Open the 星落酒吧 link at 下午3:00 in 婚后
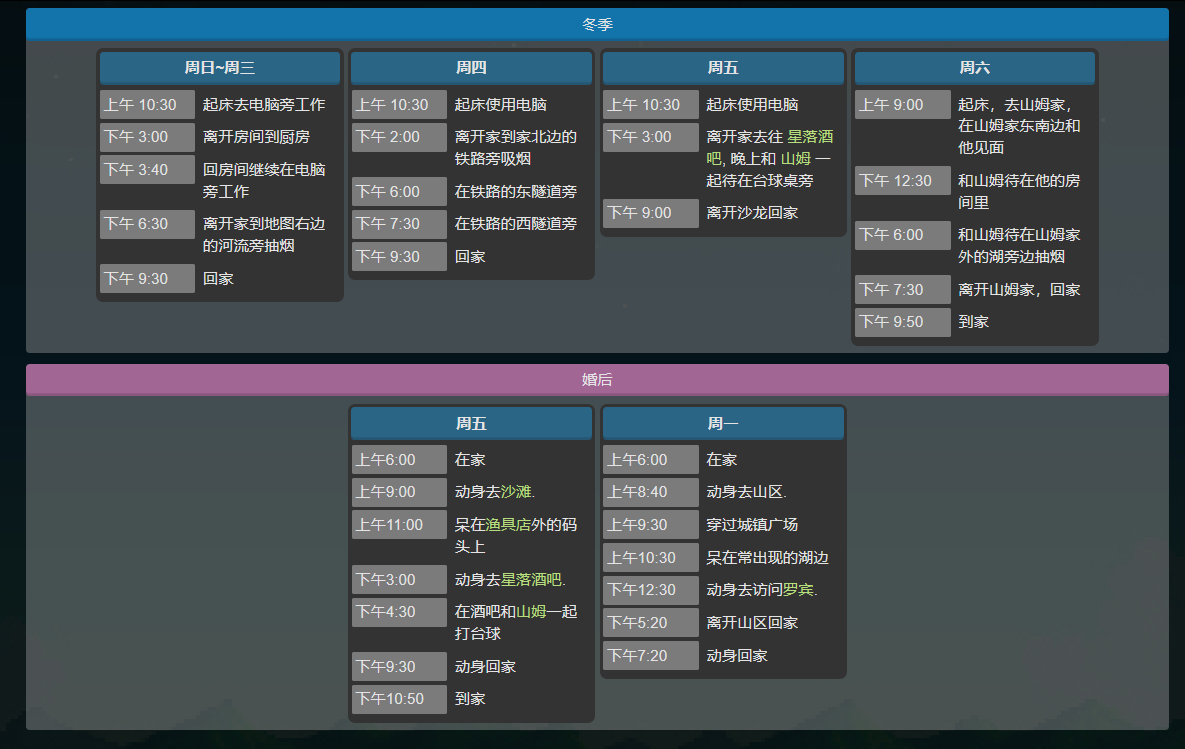This screenshot has width=1185, height=749. point(531,580)
